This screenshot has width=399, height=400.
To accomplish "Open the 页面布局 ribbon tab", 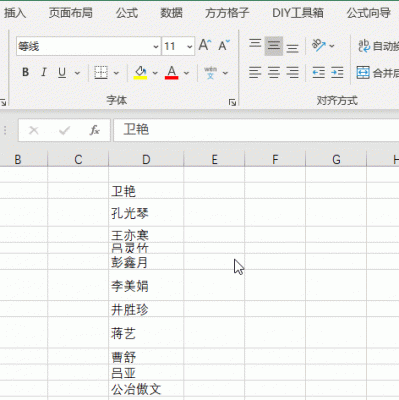I will pos(71,13).
